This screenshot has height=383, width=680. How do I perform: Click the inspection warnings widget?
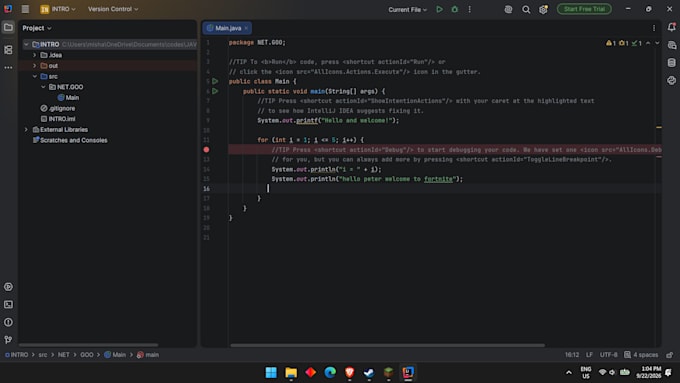click(x=624, y=43)
